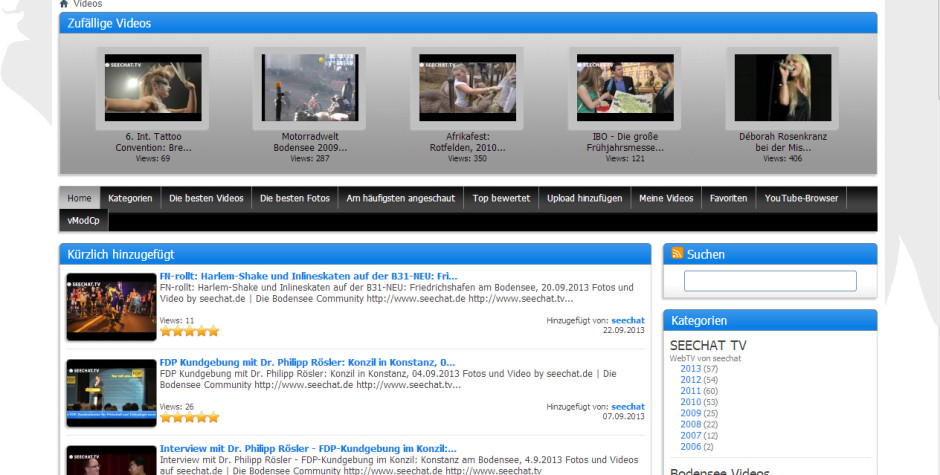
Task: Click the 'Views: 350' text
Action: click(468, 158)
